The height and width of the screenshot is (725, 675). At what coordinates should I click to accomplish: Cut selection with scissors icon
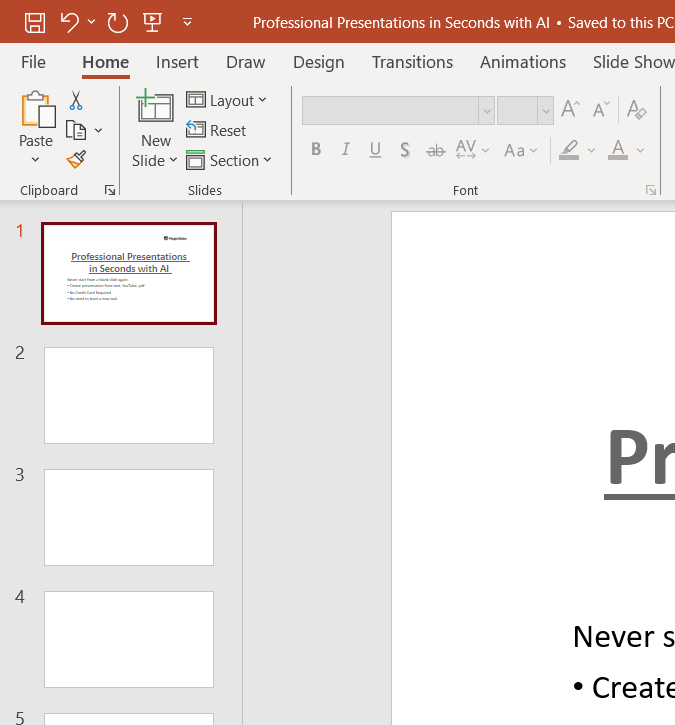76,101
